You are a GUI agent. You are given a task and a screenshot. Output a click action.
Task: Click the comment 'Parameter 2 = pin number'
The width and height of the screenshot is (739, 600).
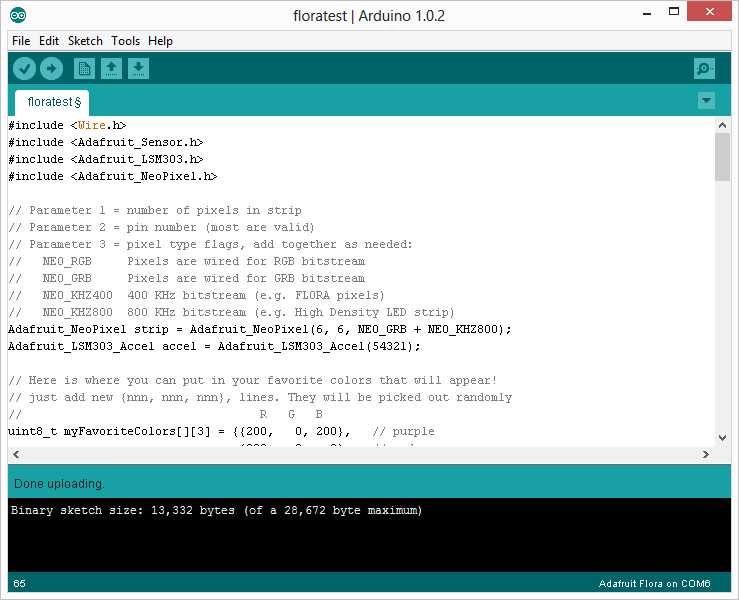(161, 227)
